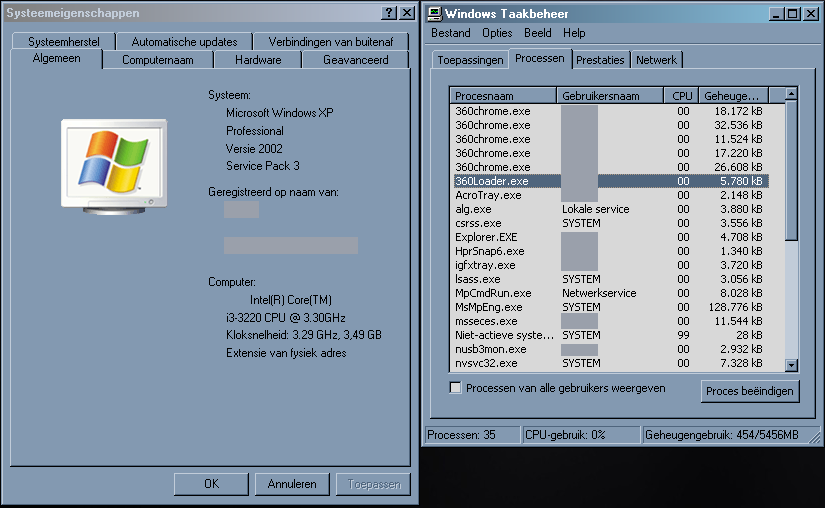Close the Windows Taakbeheer window
Screen dimensions: 825x508
click(x=811, y=14)
